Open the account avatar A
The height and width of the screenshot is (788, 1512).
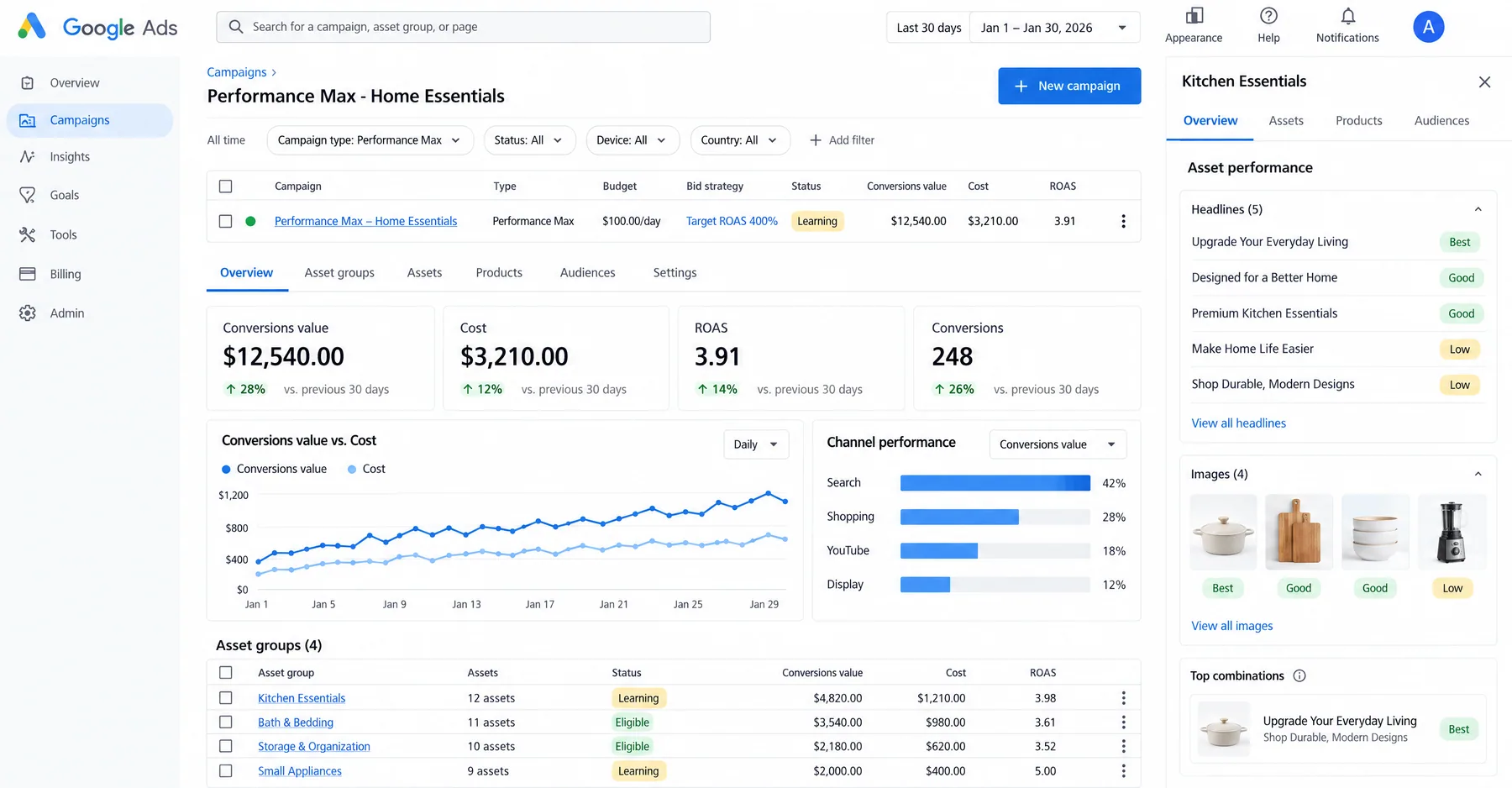[x=1428, y=27]
